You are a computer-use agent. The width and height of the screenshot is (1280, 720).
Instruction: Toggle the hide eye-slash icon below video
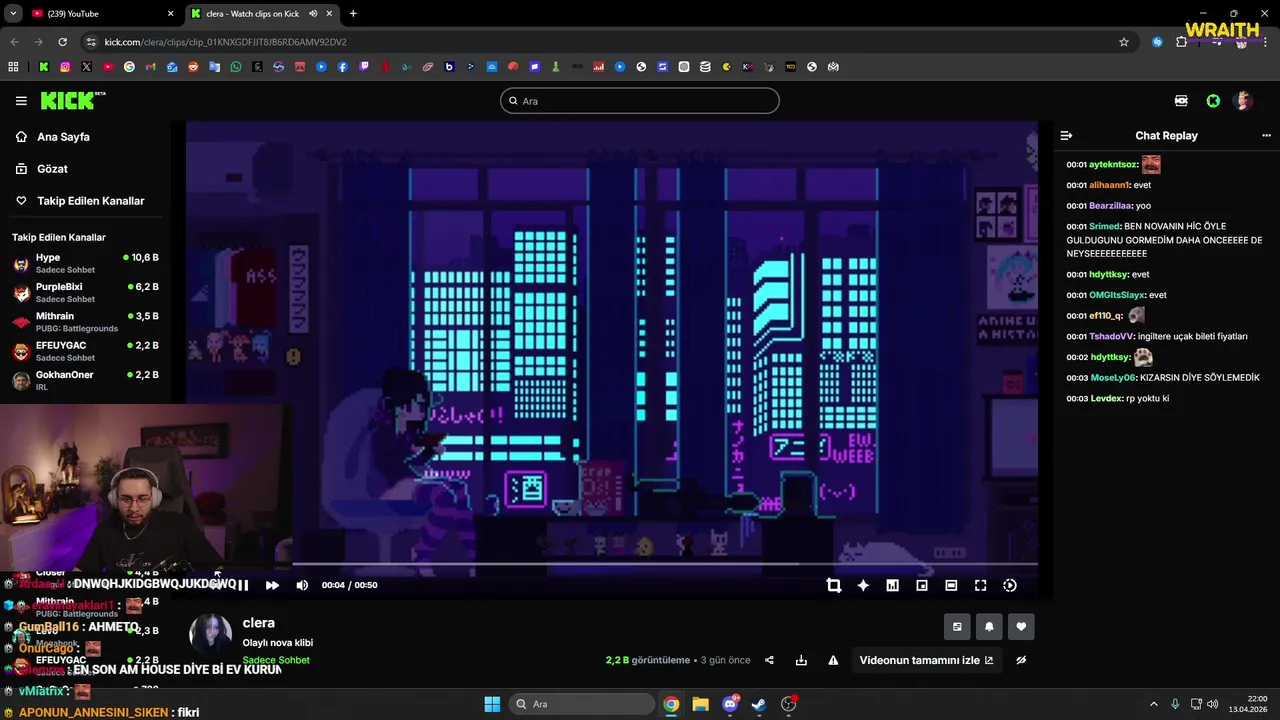point(1021,660)
